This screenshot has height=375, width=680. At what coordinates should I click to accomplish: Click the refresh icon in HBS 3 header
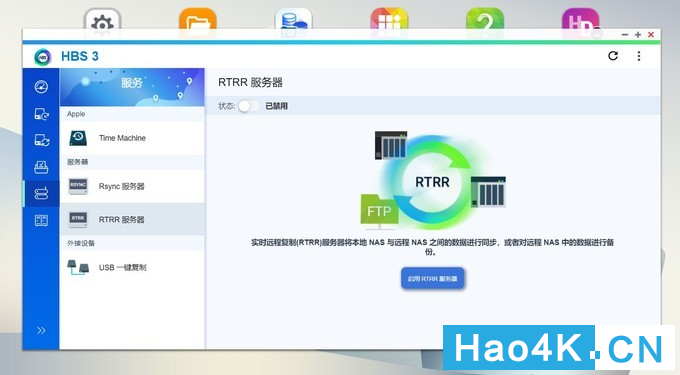point(613,55)
